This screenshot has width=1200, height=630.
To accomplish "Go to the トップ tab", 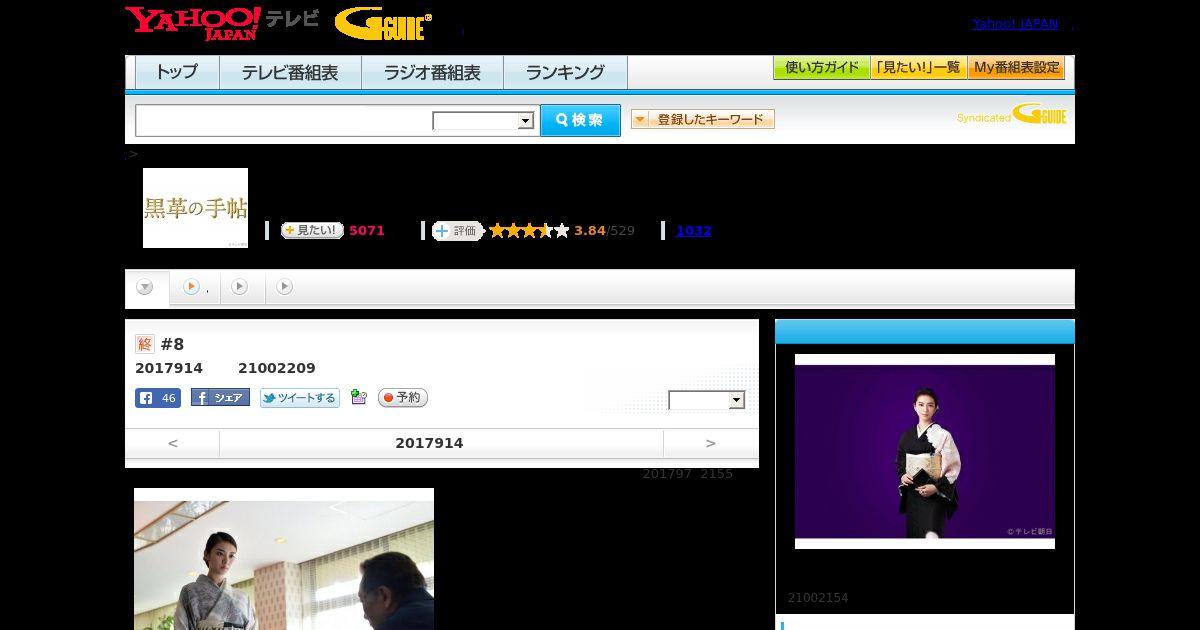I will (x=177, y=72).
